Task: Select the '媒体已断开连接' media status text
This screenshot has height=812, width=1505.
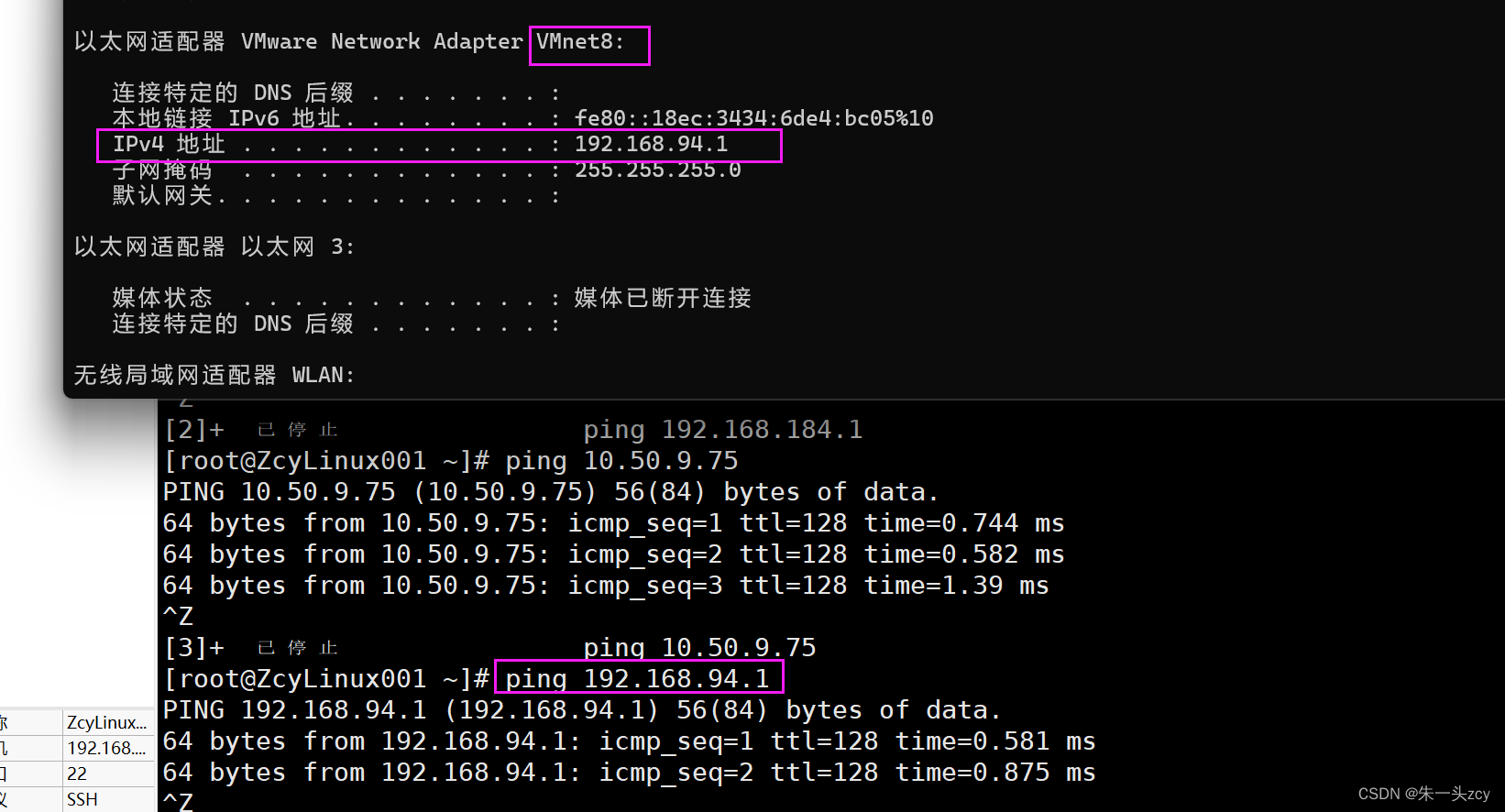Action: pyautogui.click(x=663, y=298)
